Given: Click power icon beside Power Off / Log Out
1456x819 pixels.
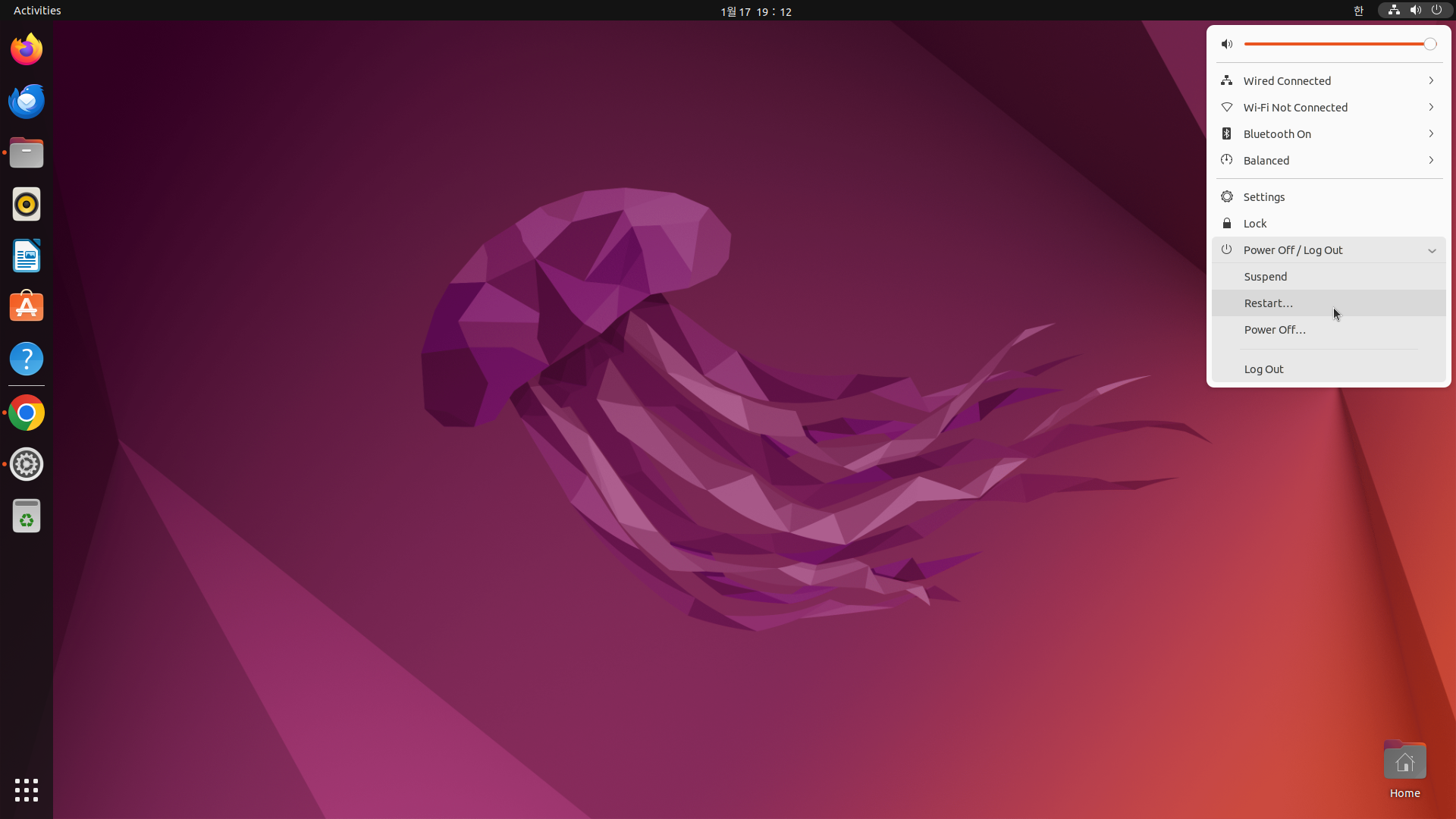Looking at the screenshot, I should [1227, 249].
